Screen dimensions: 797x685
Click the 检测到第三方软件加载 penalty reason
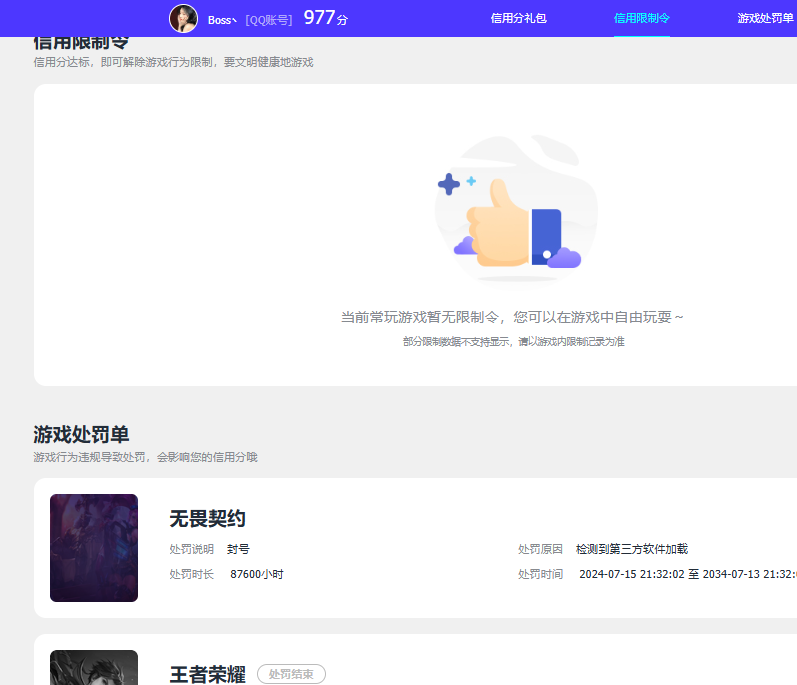[632, 549]
